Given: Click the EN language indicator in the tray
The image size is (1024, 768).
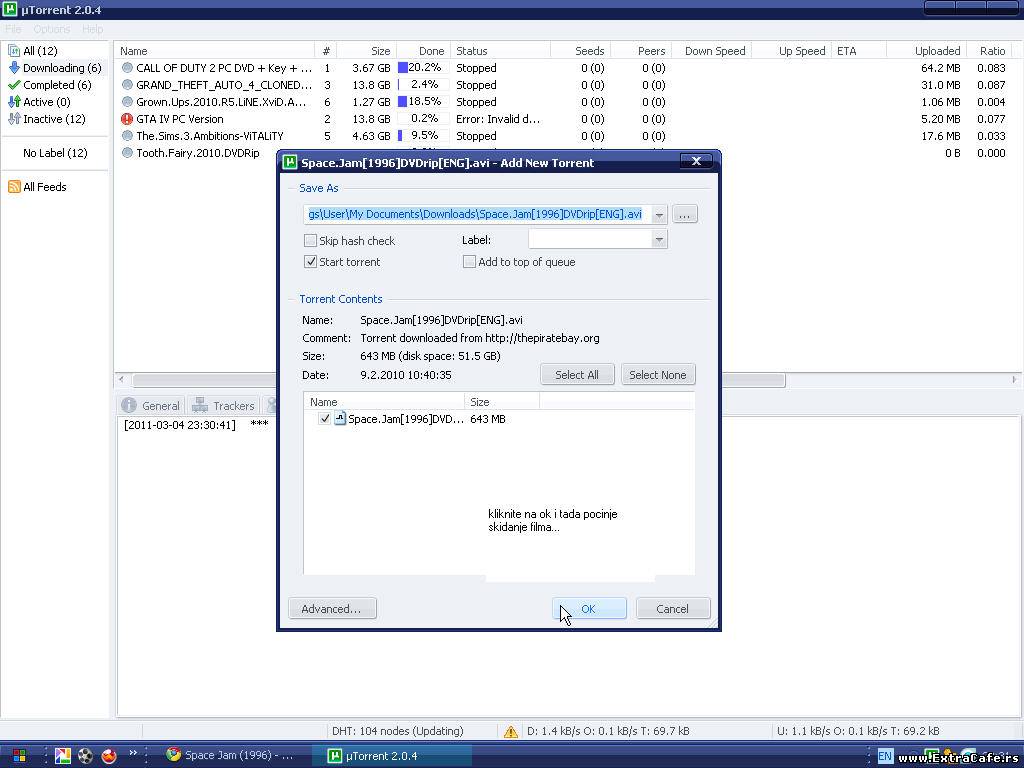Looking at the screenshot, I should coord(885,756).
